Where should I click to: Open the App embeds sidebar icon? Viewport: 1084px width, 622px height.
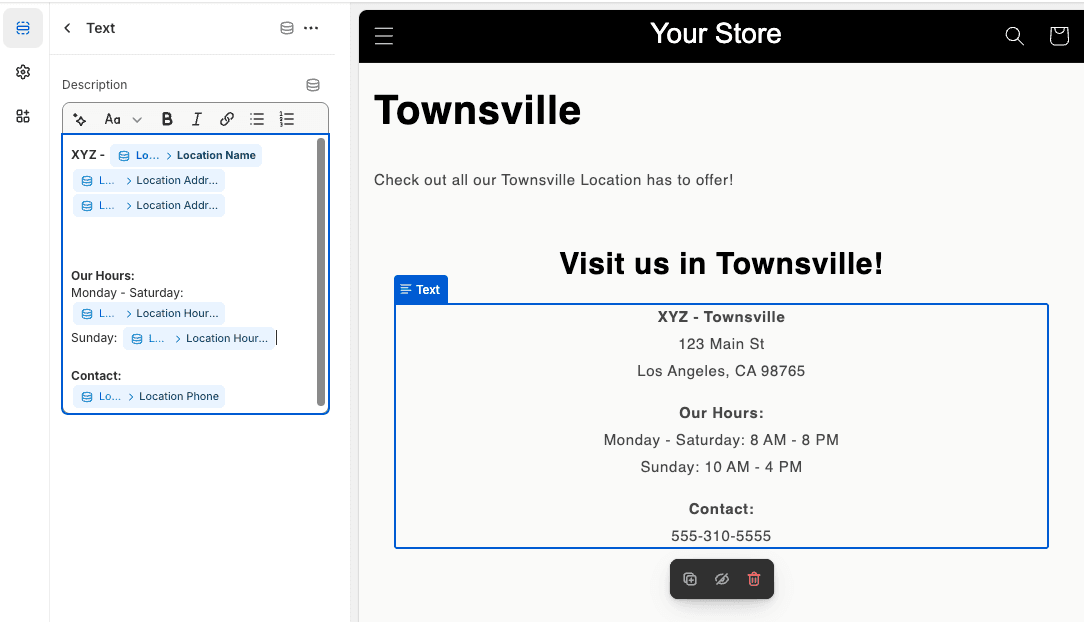[23, 116]
